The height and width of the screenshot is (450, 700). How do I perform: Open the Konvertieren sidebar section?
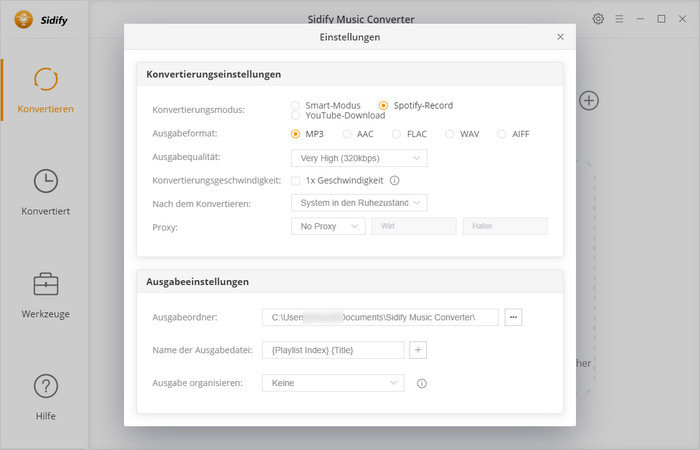(46, 91)
